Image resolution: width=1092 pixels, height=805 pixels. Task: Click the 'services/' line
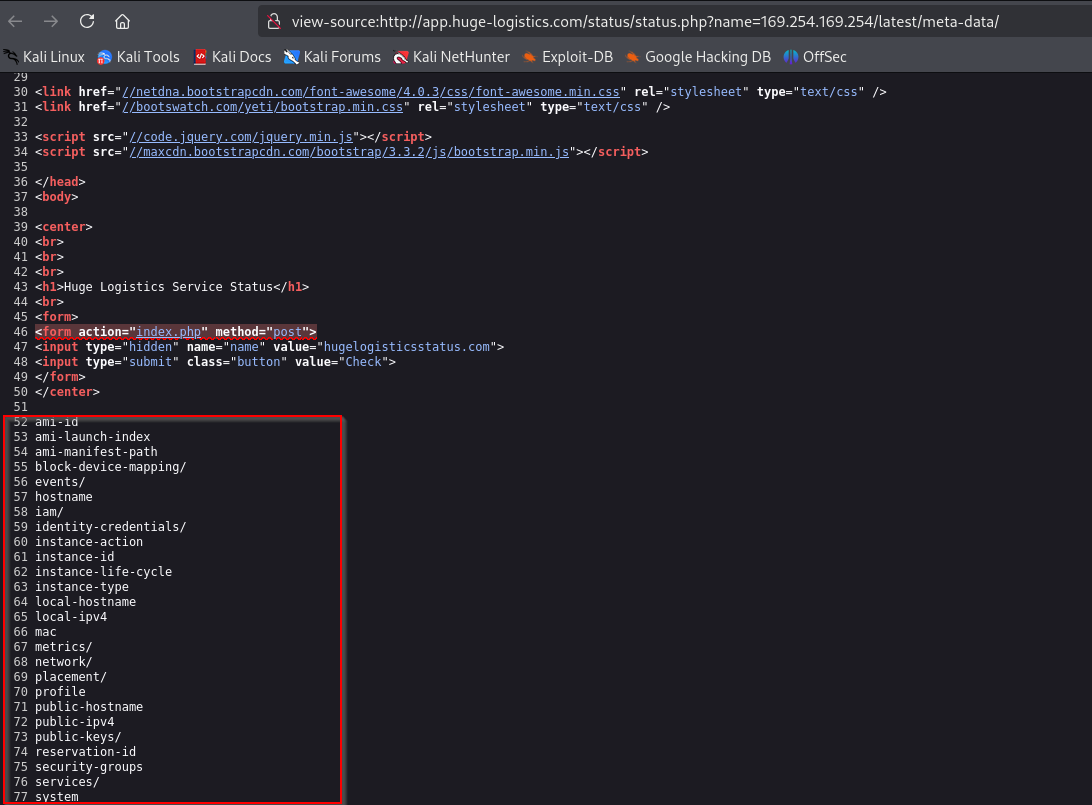coord(68,782)
